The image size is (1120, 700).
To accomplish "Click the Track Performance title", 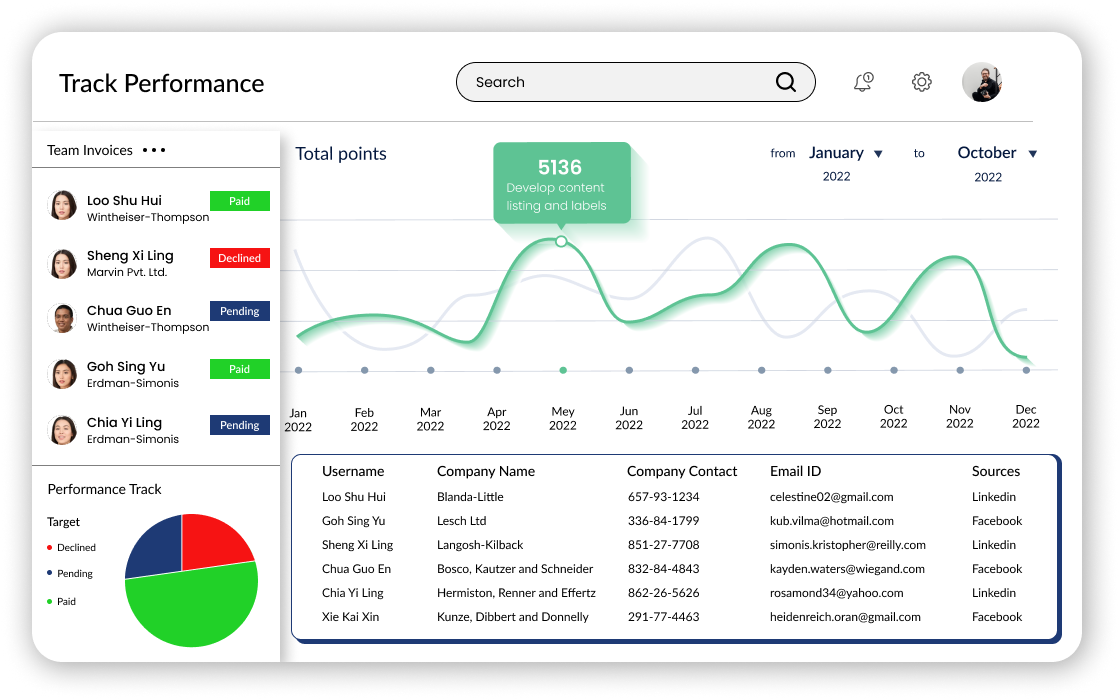I will click(161, 84).
